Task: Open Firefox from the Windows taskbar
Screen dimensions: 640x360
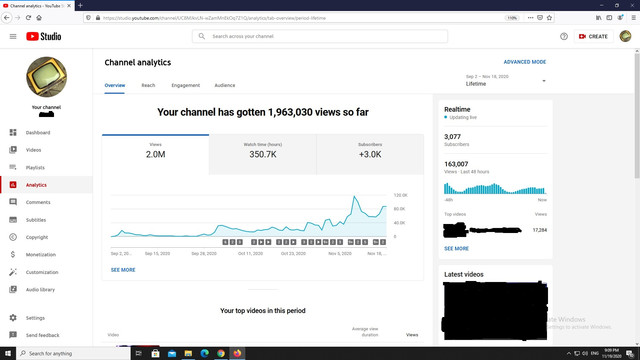Action: (x=237, y=353)
